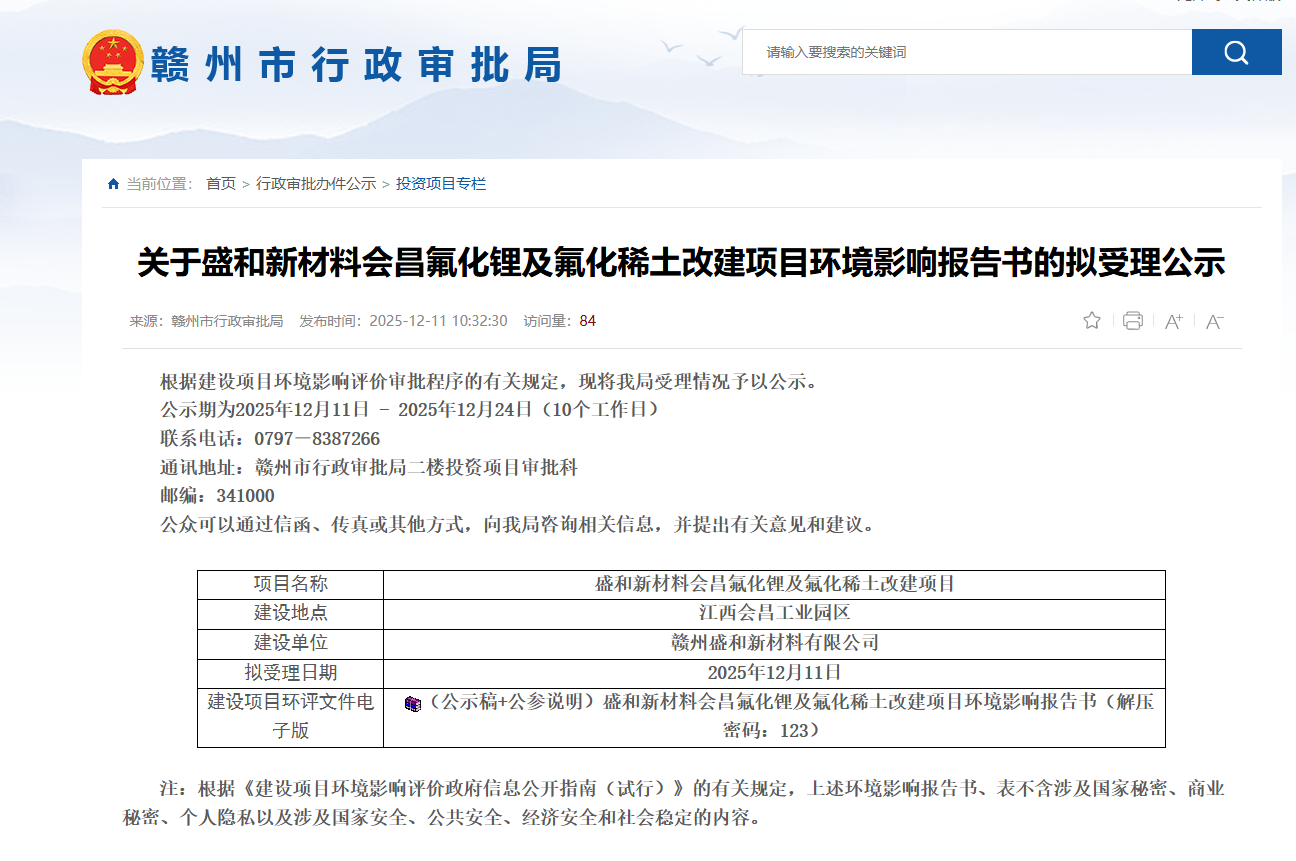Screen dimensions: 1296x861
Task: Focus the keyword search input field
Action: 966,52
